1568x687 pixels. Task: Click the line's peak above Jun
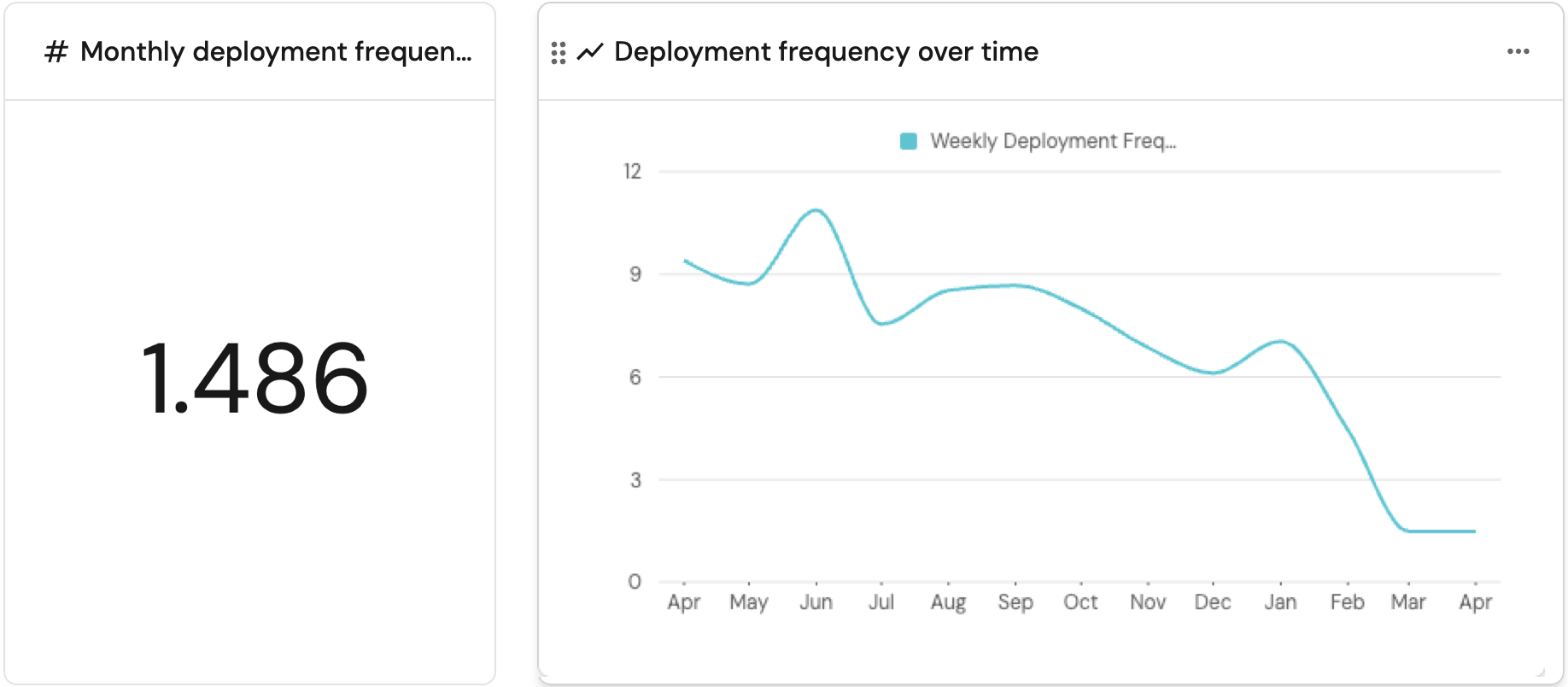point(817,210)
